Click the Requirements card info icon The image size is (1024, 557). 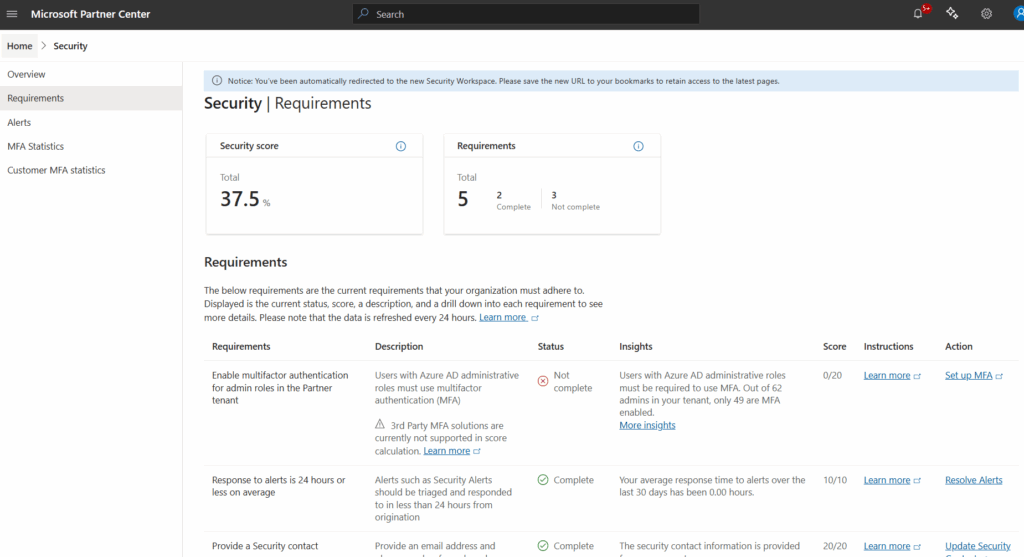pyautogui.click(x=638, y=146)
